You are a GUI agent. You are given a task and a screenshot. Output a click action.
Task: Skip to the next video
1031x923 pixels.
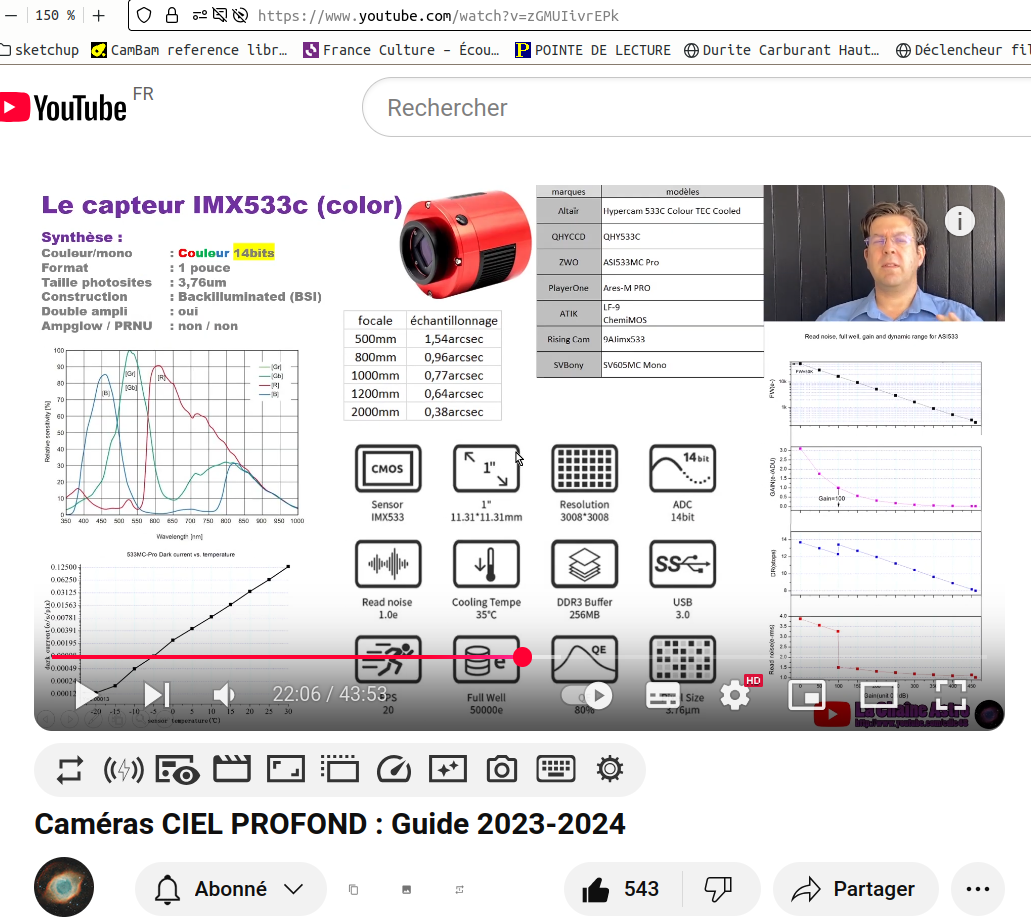(x=157, y=695)
